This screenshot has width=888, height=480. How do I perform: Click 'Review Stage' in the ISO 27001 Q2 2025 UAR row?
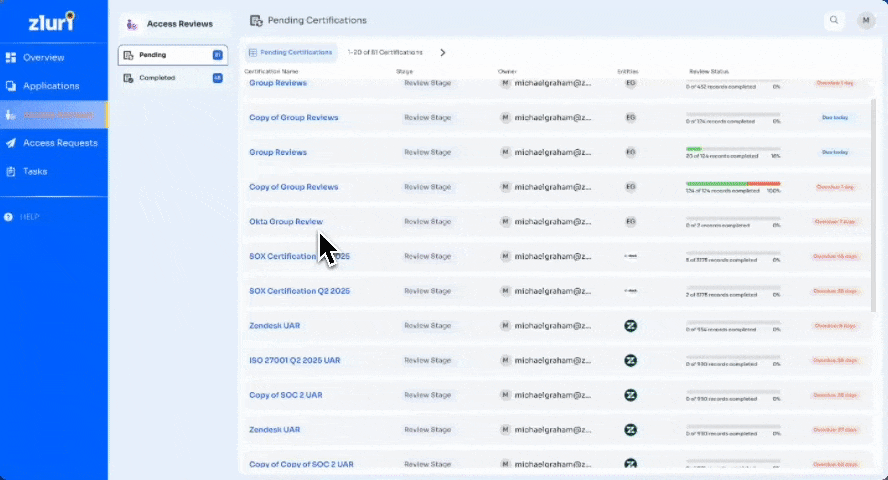tap(428, 360)
